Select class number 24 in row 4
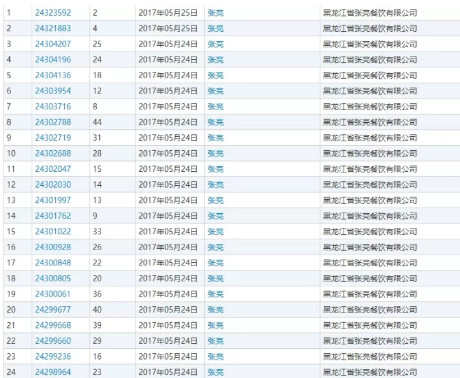Image resolution: width=460 pixels, height=378 pixels. tap(97, 60)
